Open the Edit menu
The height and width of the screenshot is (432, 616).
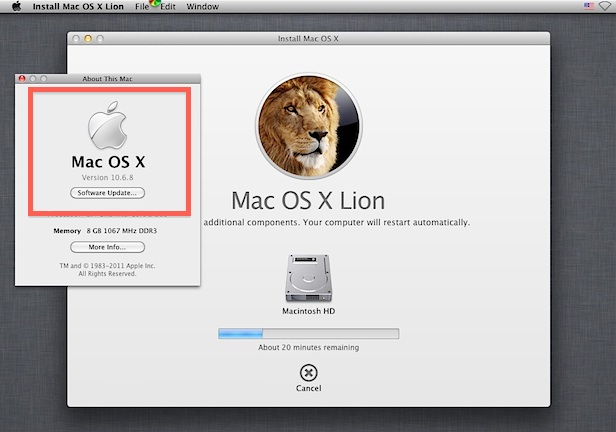pos(168,7)
